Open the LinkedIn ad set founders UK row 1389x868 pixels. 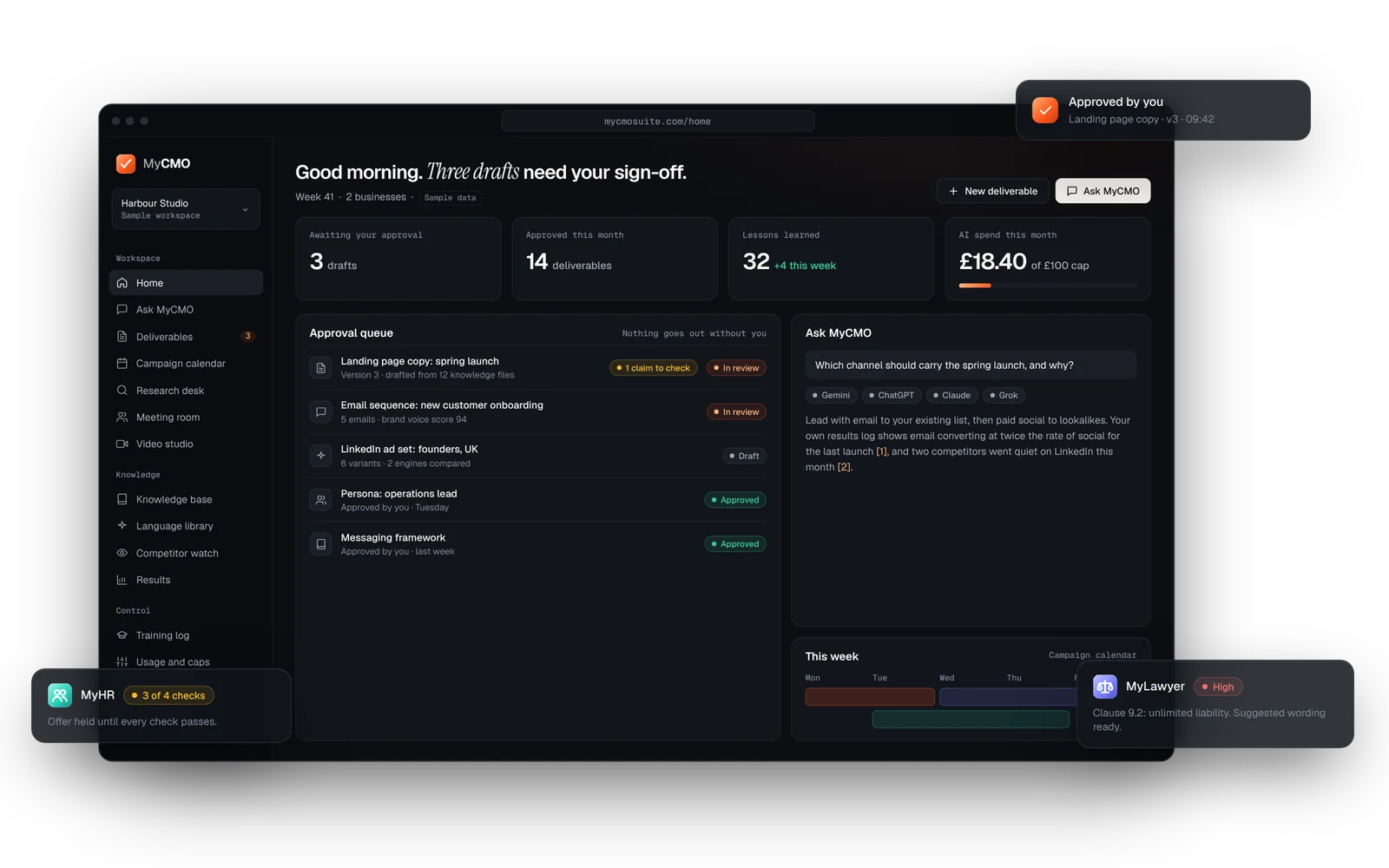point(538,456)
